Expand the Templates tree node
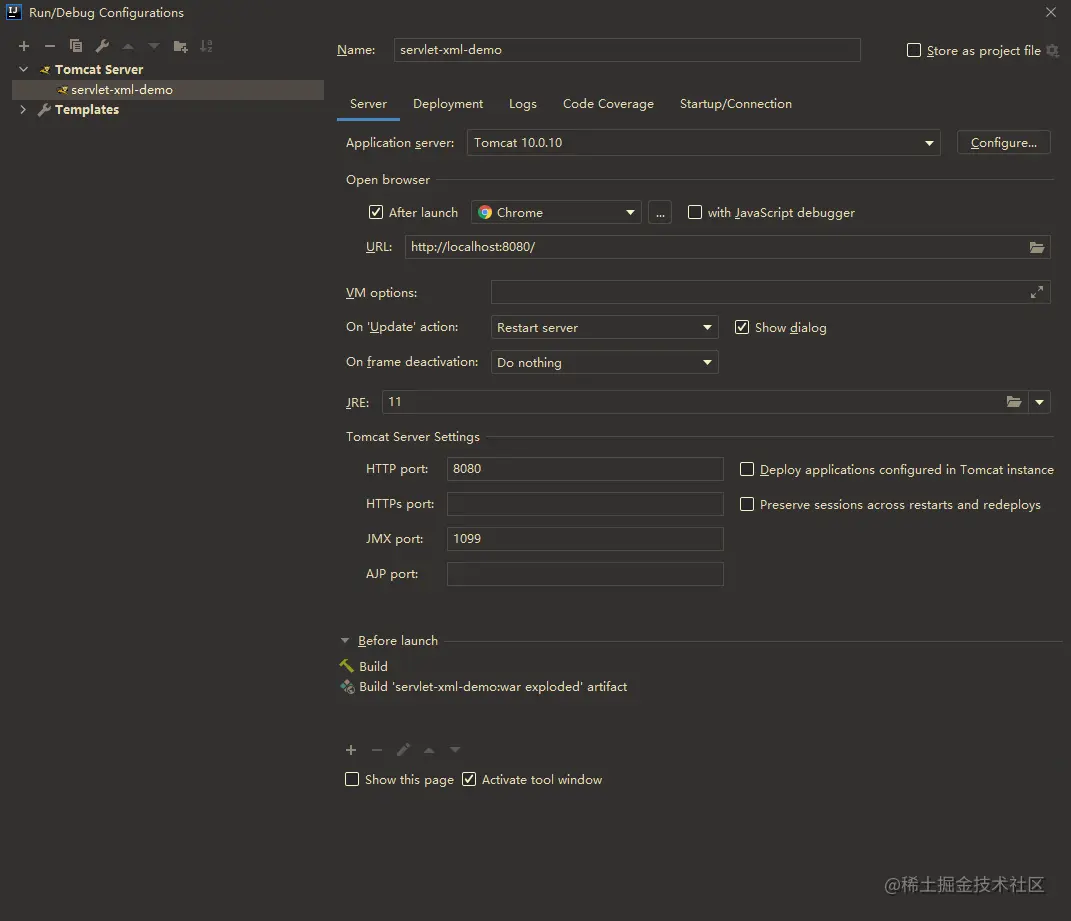 pos(23,109)
